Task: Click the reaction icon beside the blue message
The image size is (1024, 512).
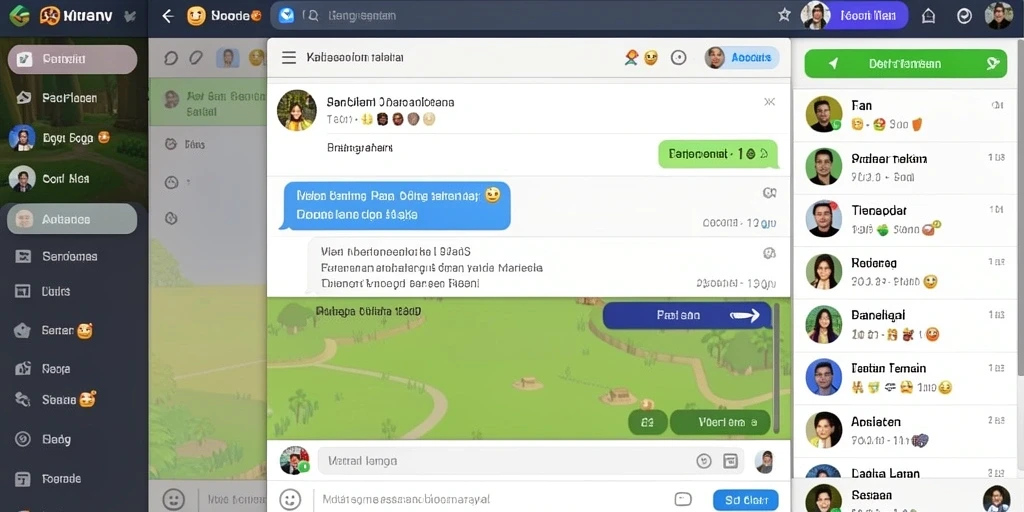Action: pyautogui.click(x=769, y=193)
